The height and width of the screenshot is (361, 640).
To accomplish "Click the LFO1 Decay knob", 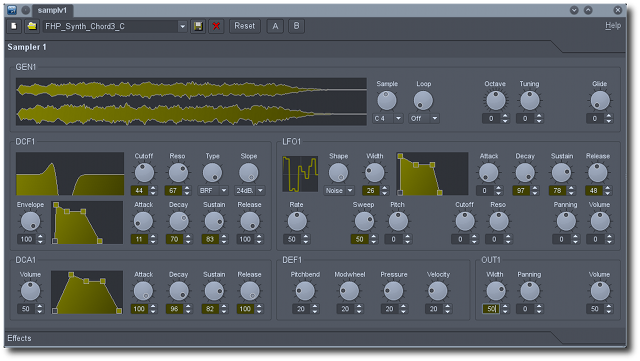I will pos(525,173).
